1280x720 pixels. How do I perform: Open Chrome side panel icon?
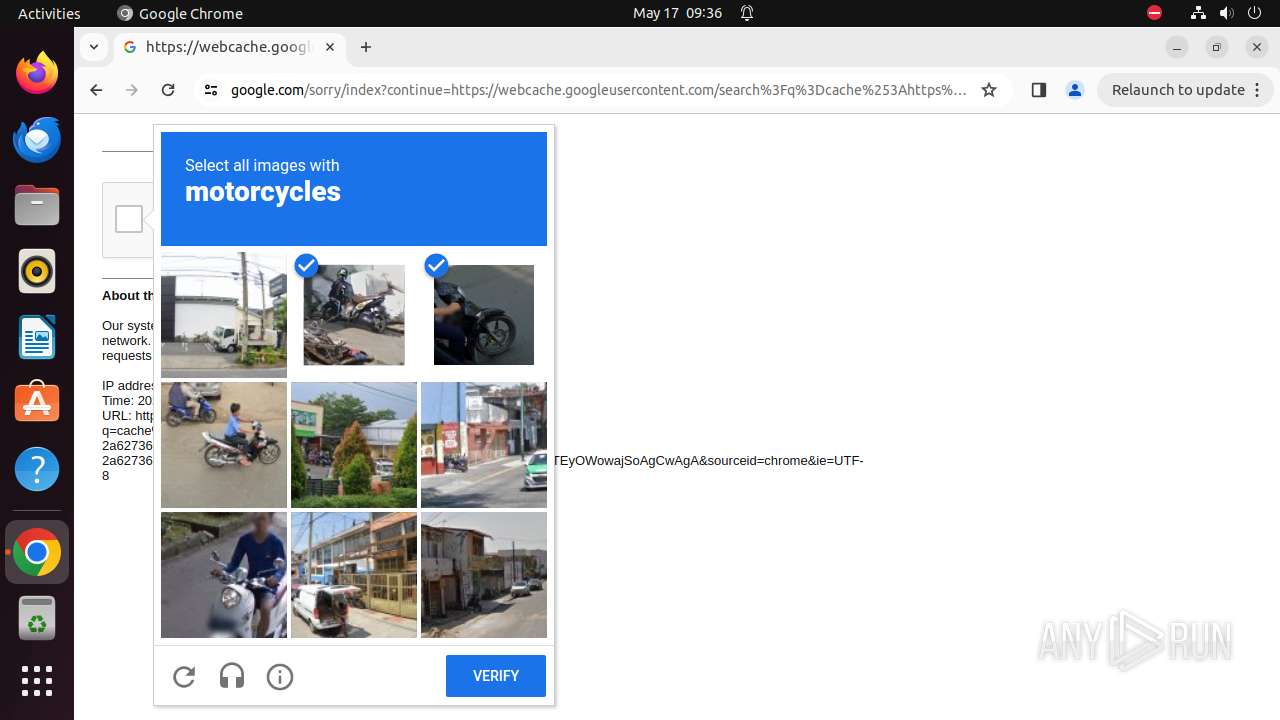click(x=1038, y=90)
